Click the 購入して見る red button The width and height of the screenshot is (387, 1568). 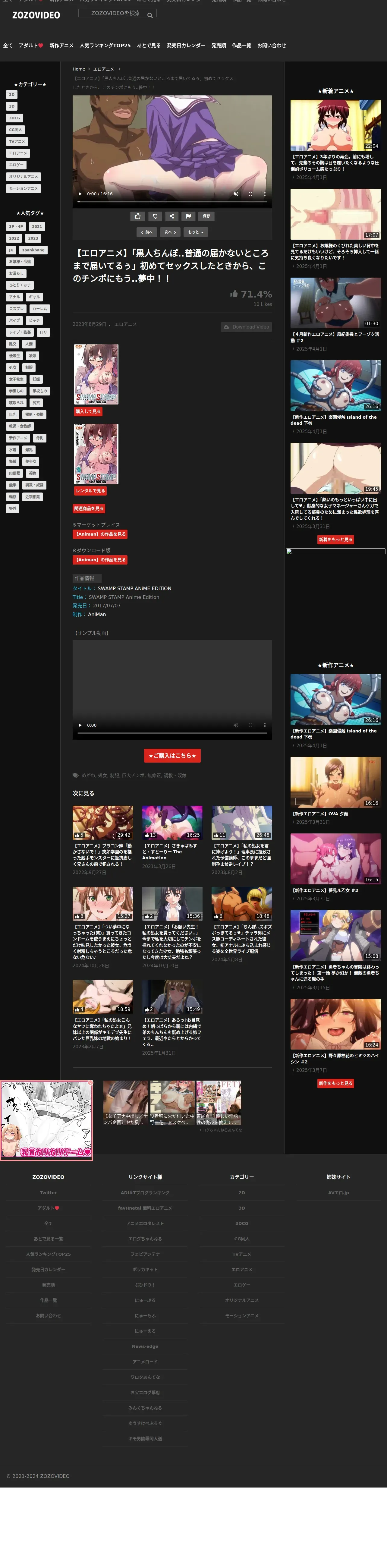pos(88,411)
